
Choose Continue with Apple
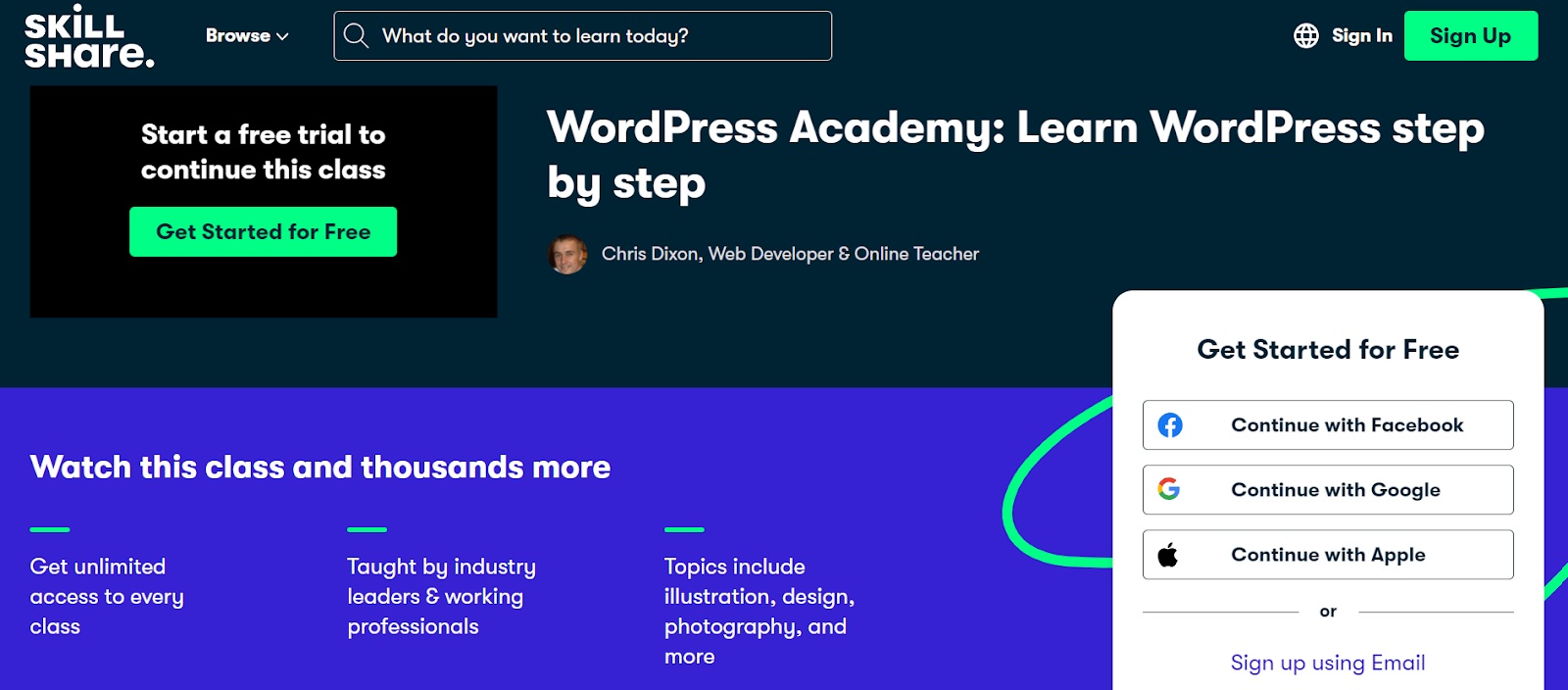click(1328, 555)
